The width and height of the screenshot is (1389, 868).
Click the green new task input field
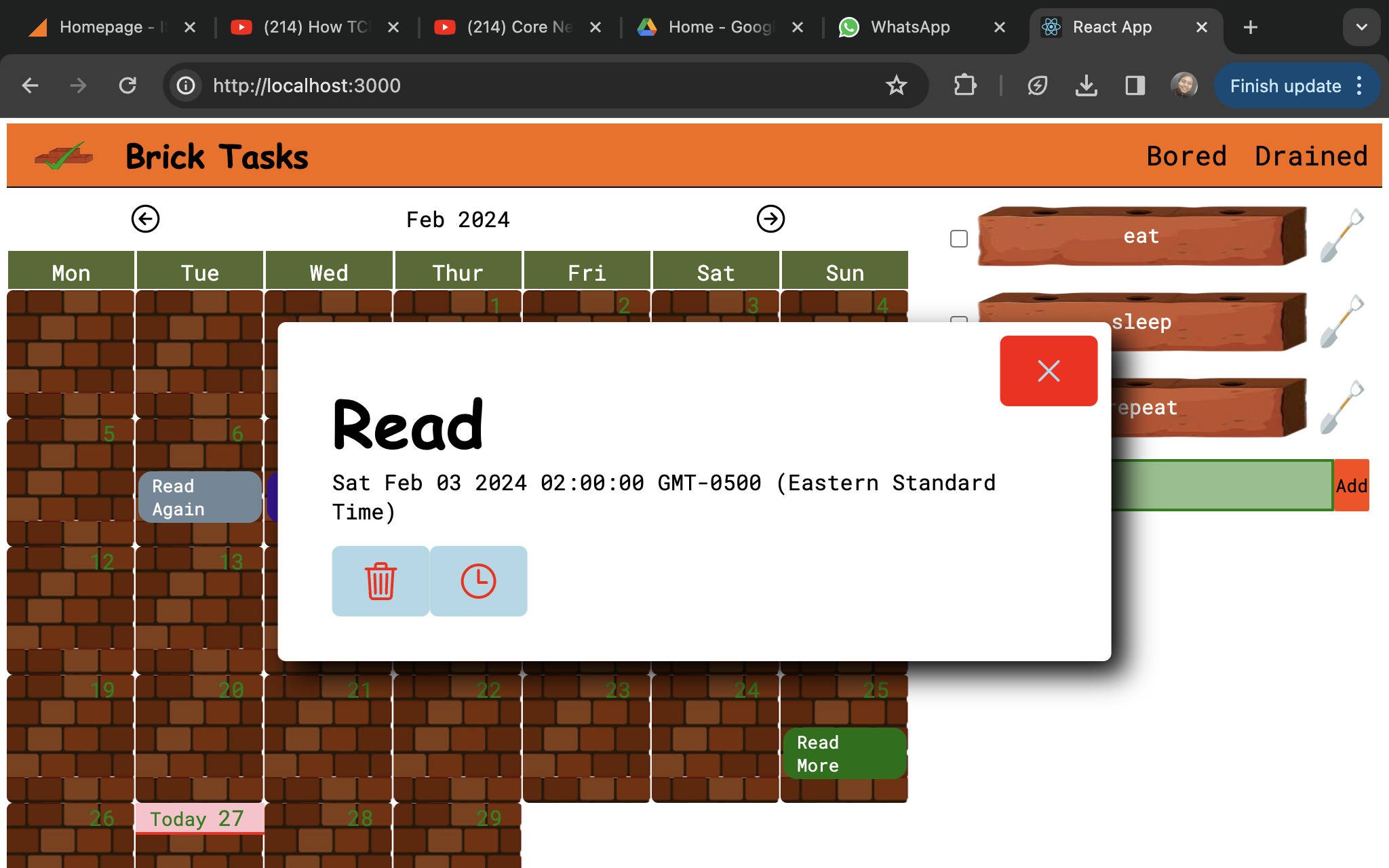[x=1221, y=486]
